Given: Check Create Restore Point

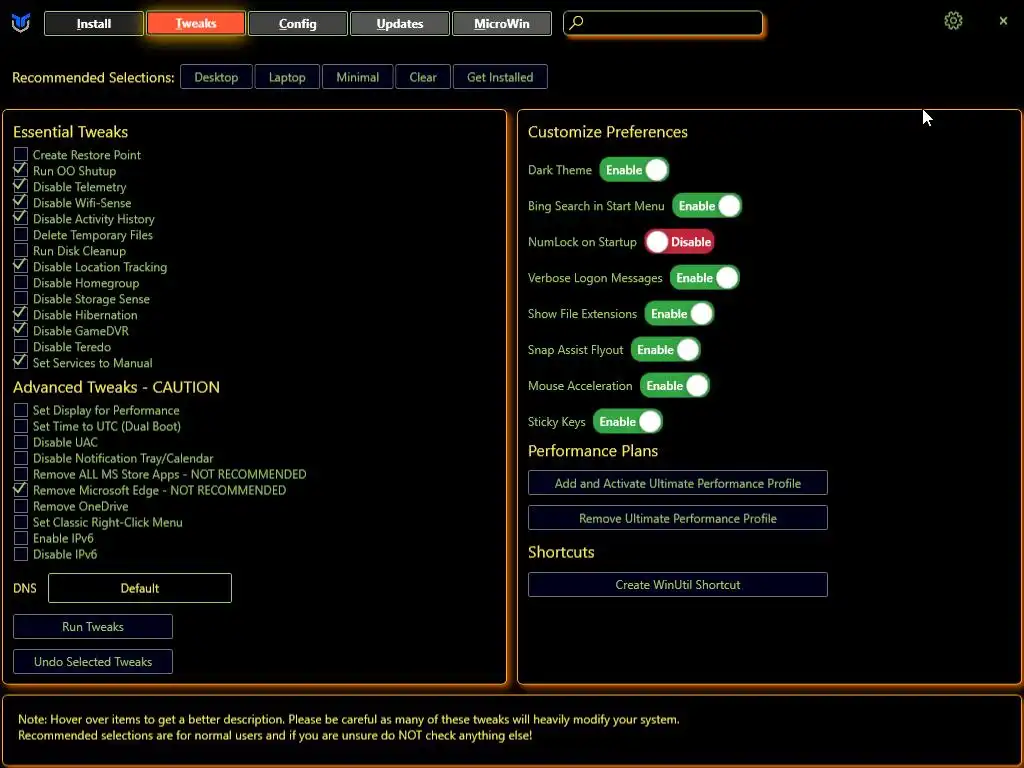Looking at the screenshot, I should (21, 155).
